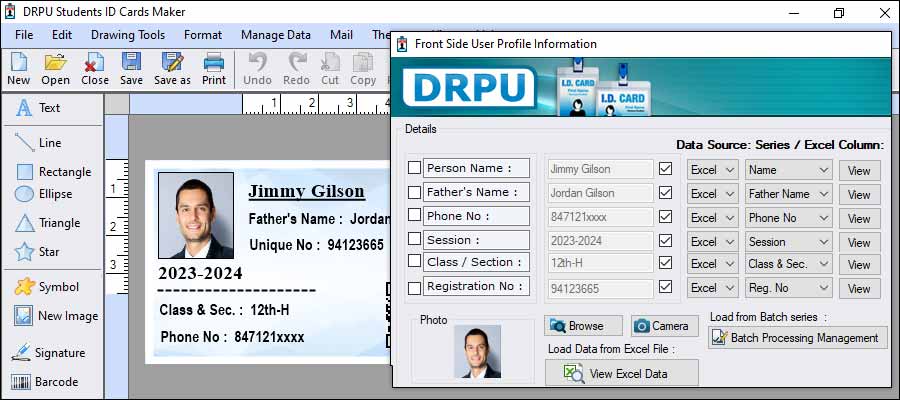Image resolution: width=900 pixels, height=400 pixels.
Task: Tick the checkbox left of Father's Name
Action: (414, 192)
